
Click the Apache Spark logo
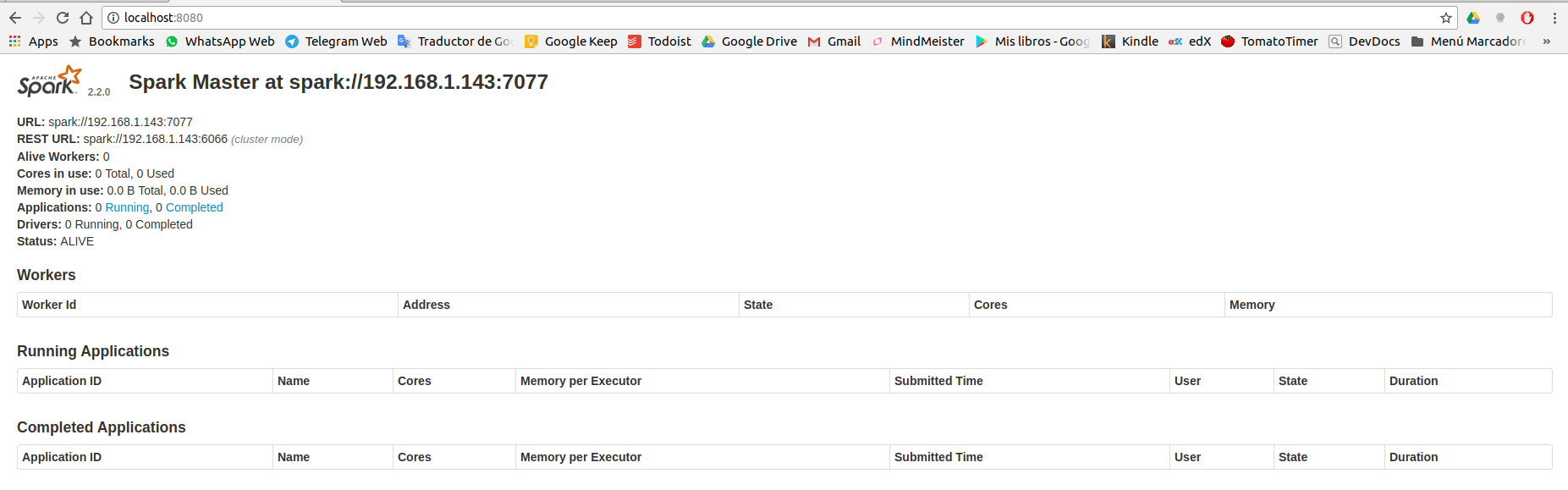click(x=50, y=81)
